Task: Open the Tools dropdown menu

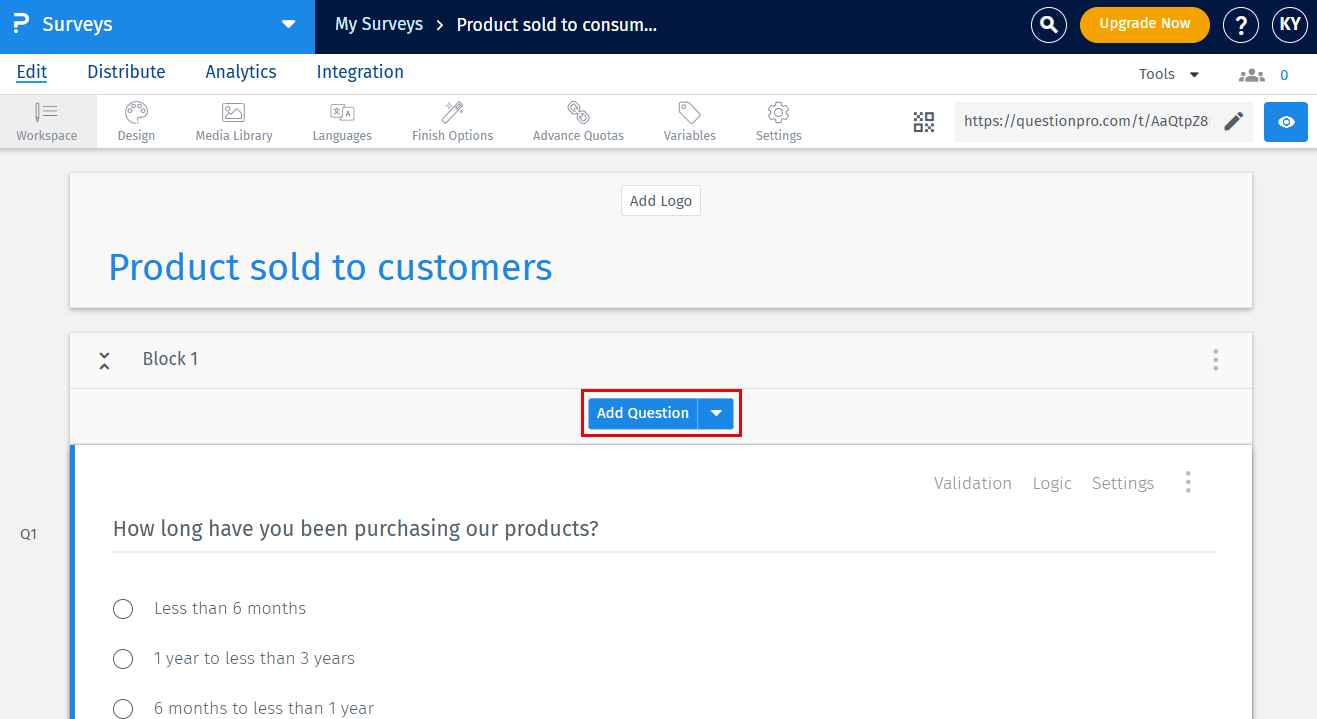Action: [1168, 75]
